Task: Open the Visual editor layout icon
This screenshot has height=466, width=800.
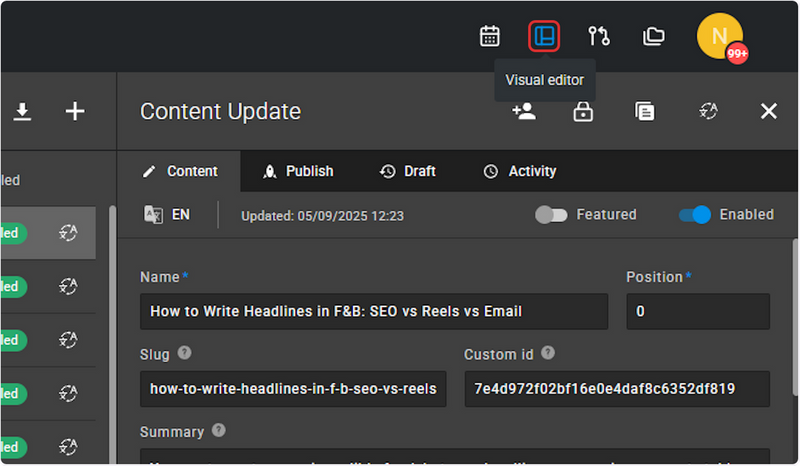Action: (x=544, y=36)
